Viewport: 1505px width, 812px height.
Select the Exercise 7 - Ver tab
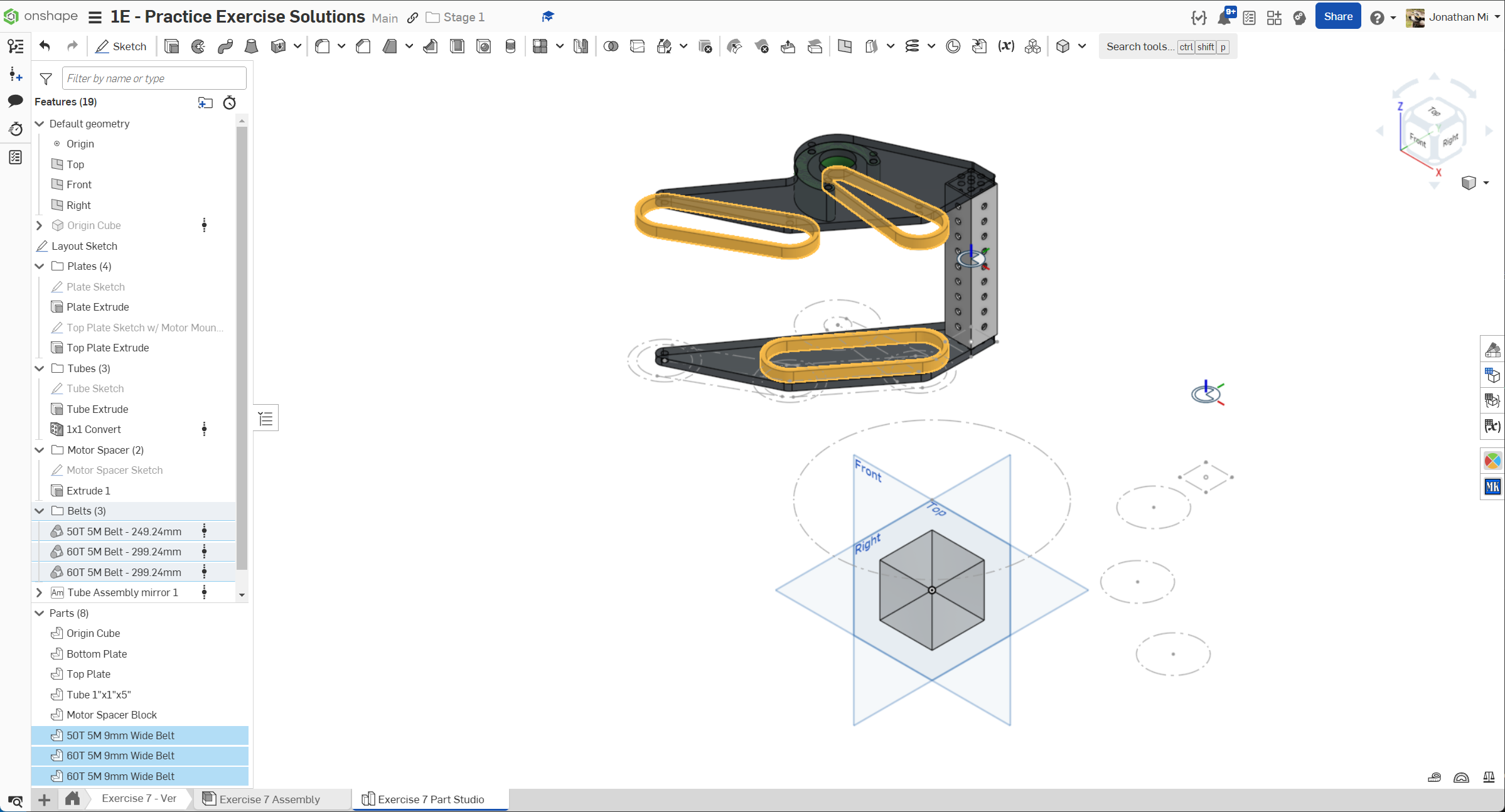pyautogui.click(x=139, y=798)
